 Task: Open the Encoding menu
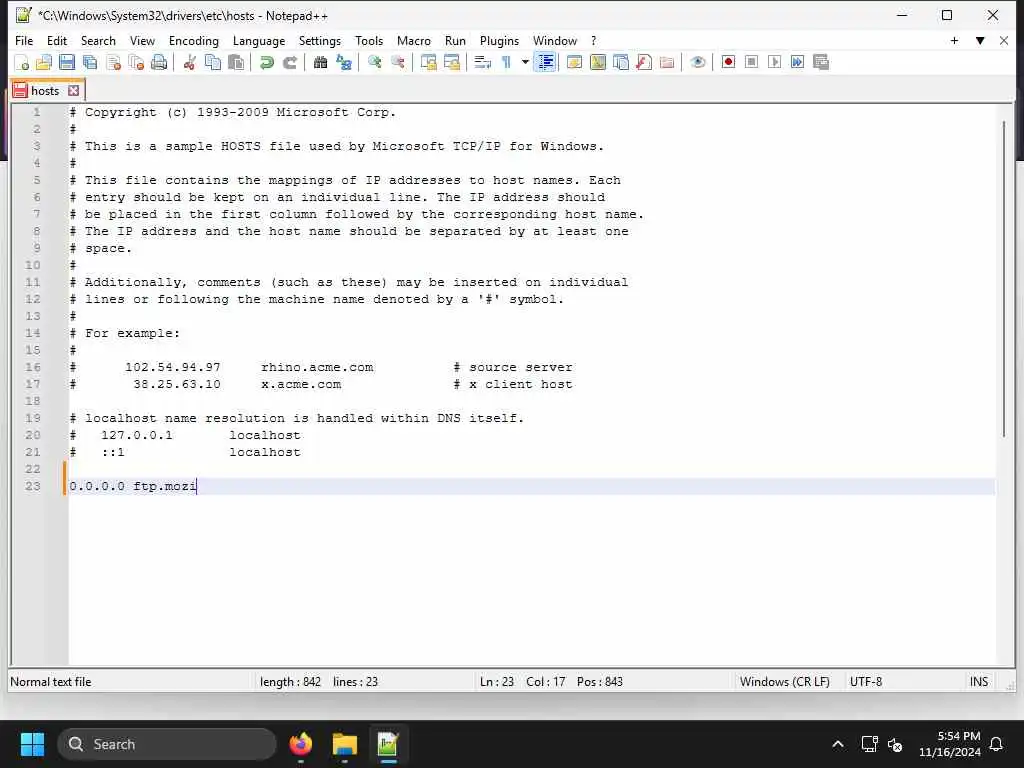(x=194, y=40)
